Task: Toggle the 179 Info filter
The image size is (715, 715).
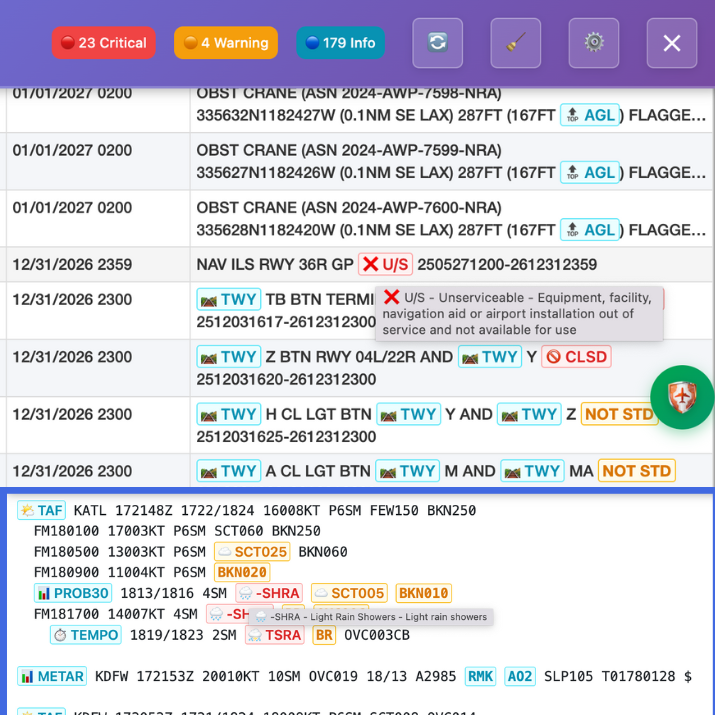Action: click(340, 43)
